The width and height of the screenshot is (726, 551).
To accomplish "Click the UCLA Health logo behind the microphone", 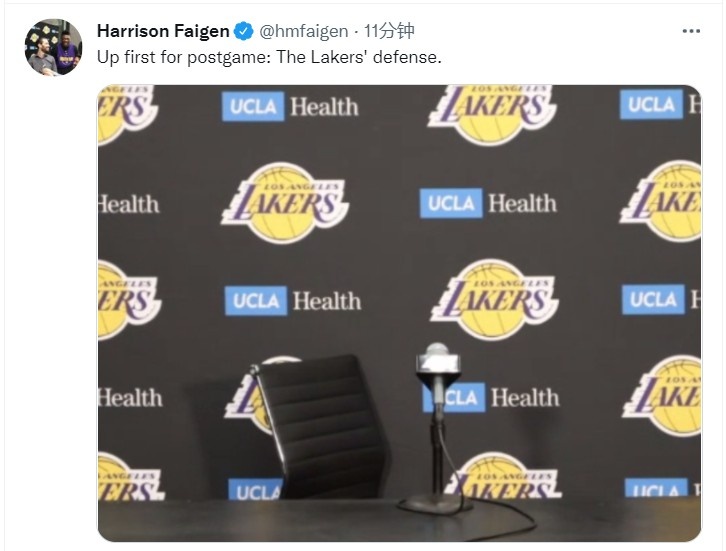I will point(491,397).
